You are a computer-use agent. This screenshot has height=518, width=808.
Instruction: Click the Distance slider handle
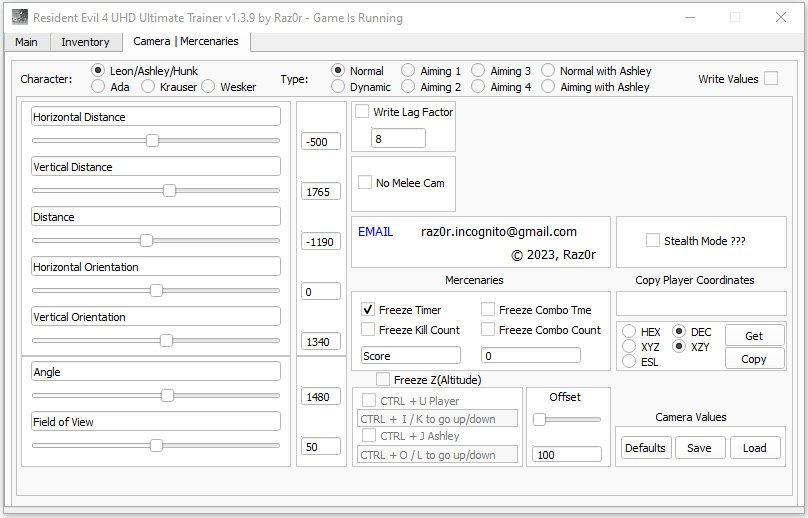coord(146,240)
